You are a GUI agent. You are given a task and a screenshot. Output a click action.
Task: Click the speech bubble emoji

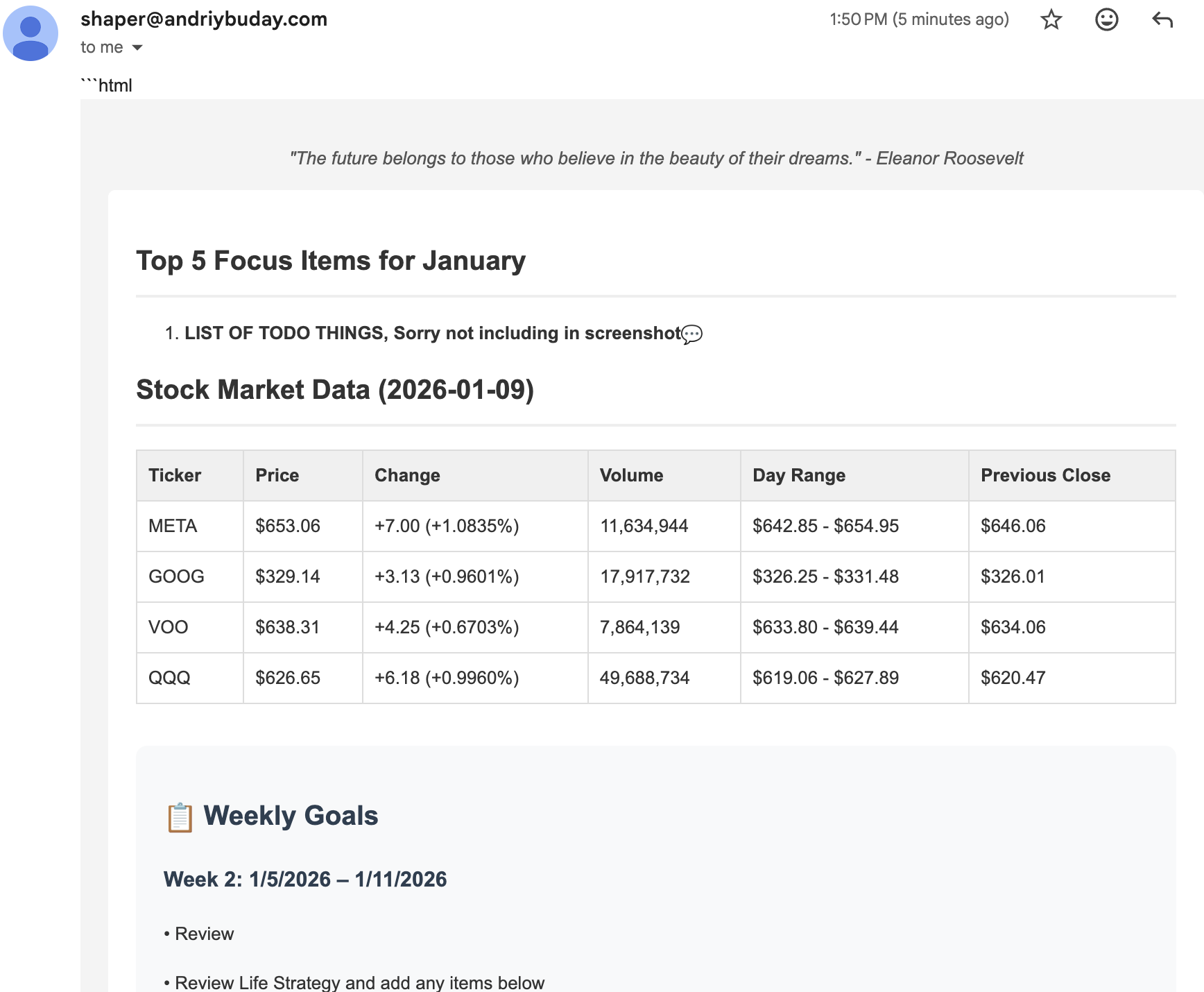coord(691,334)
